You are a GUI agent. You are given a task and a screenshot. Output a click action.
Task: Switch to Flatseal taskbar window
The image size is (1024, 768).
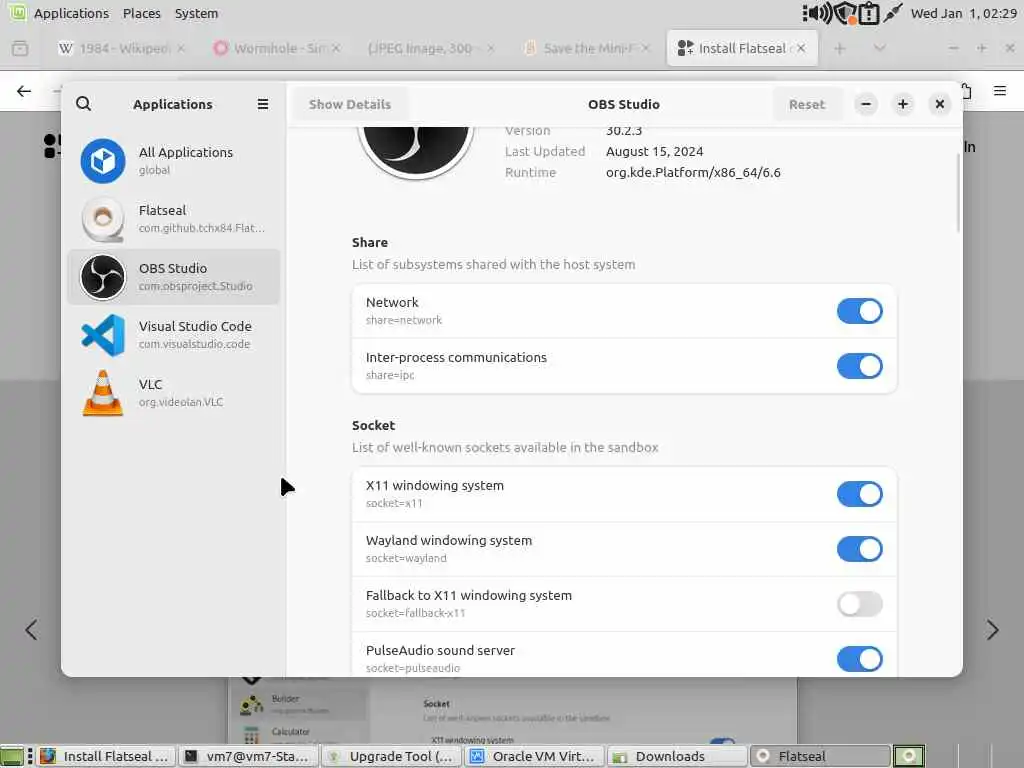click(820, 756)
